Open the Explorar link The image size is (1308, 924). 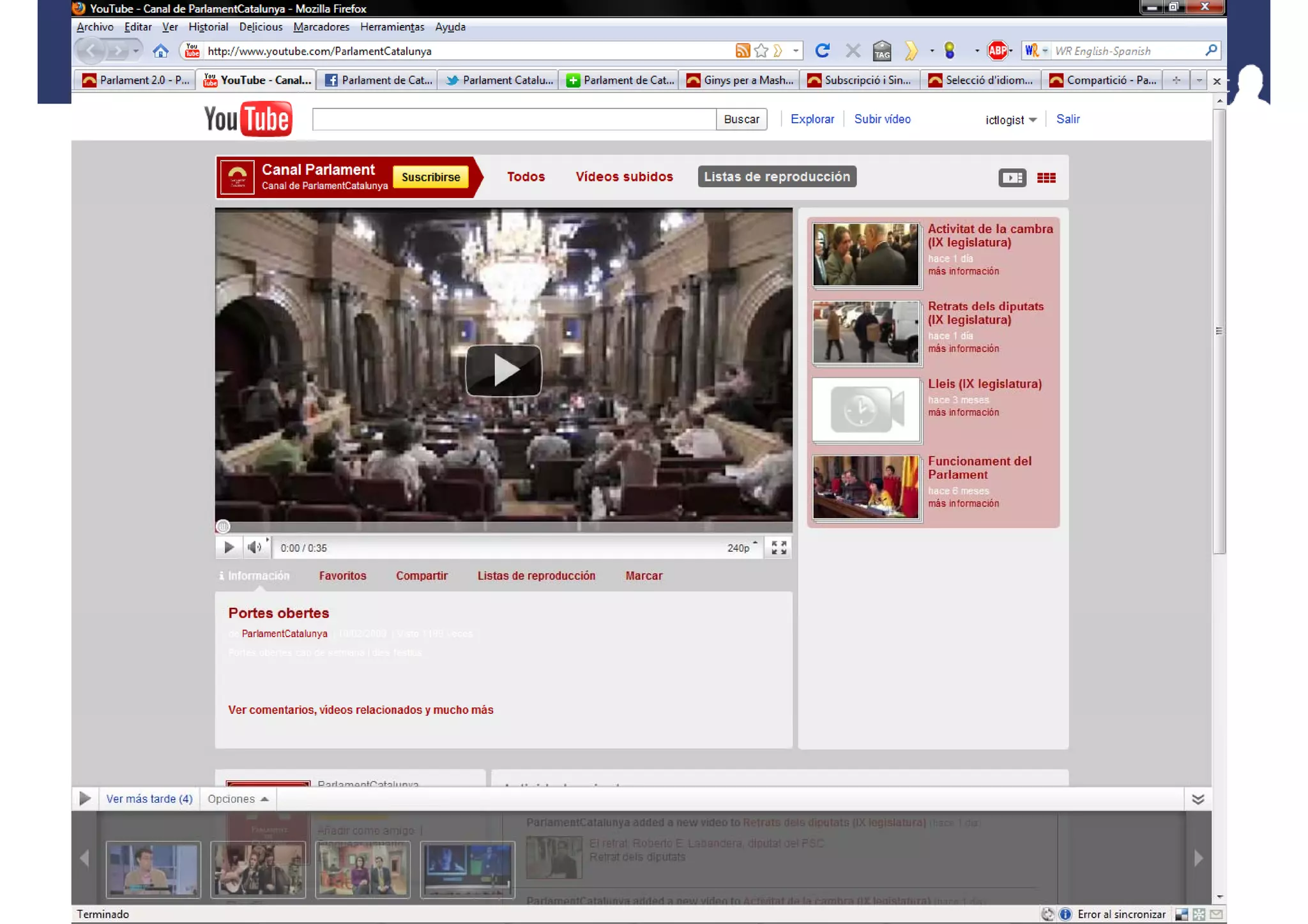[812, 119]
